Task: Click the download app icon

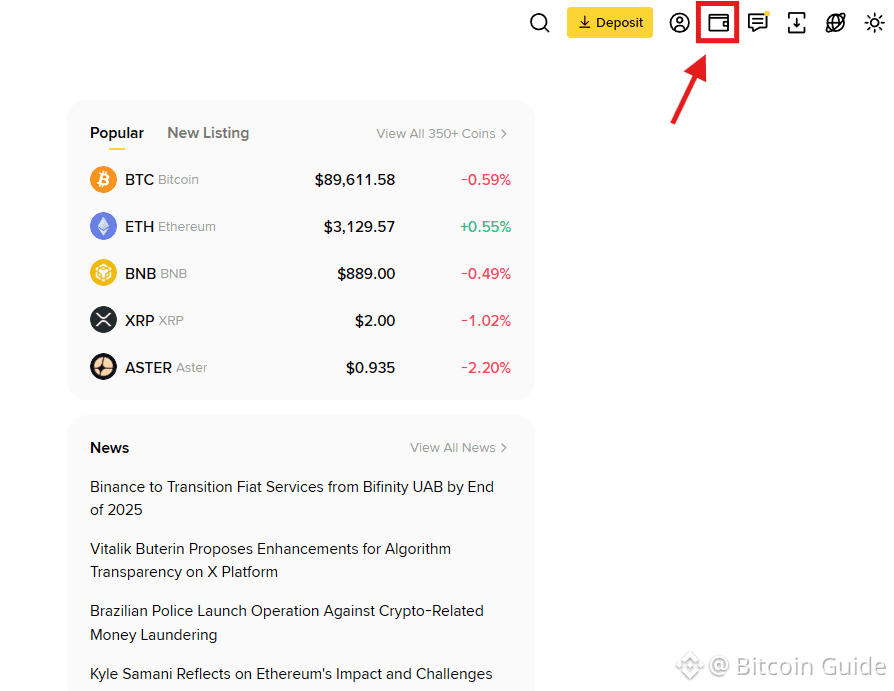Action: tap(797, 23)
